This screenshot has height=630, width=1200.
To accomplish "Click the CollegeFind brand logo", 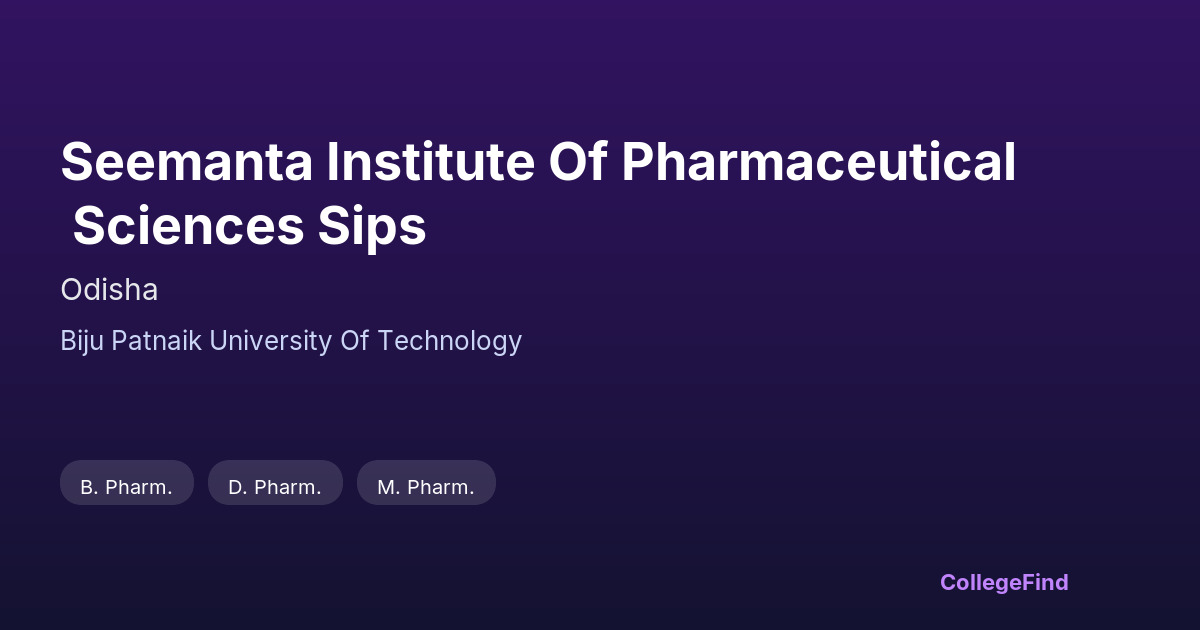I will 1003,582.
